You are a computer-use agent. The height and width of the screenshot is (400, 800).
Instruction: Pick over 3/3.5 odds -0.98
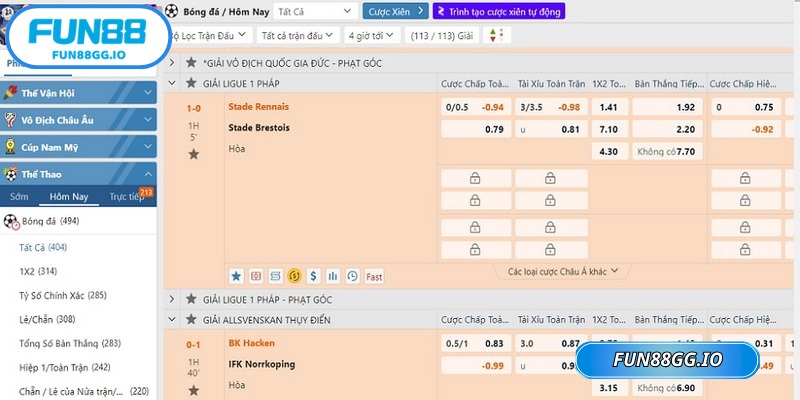pyautogui.click(x=552, y=107)
